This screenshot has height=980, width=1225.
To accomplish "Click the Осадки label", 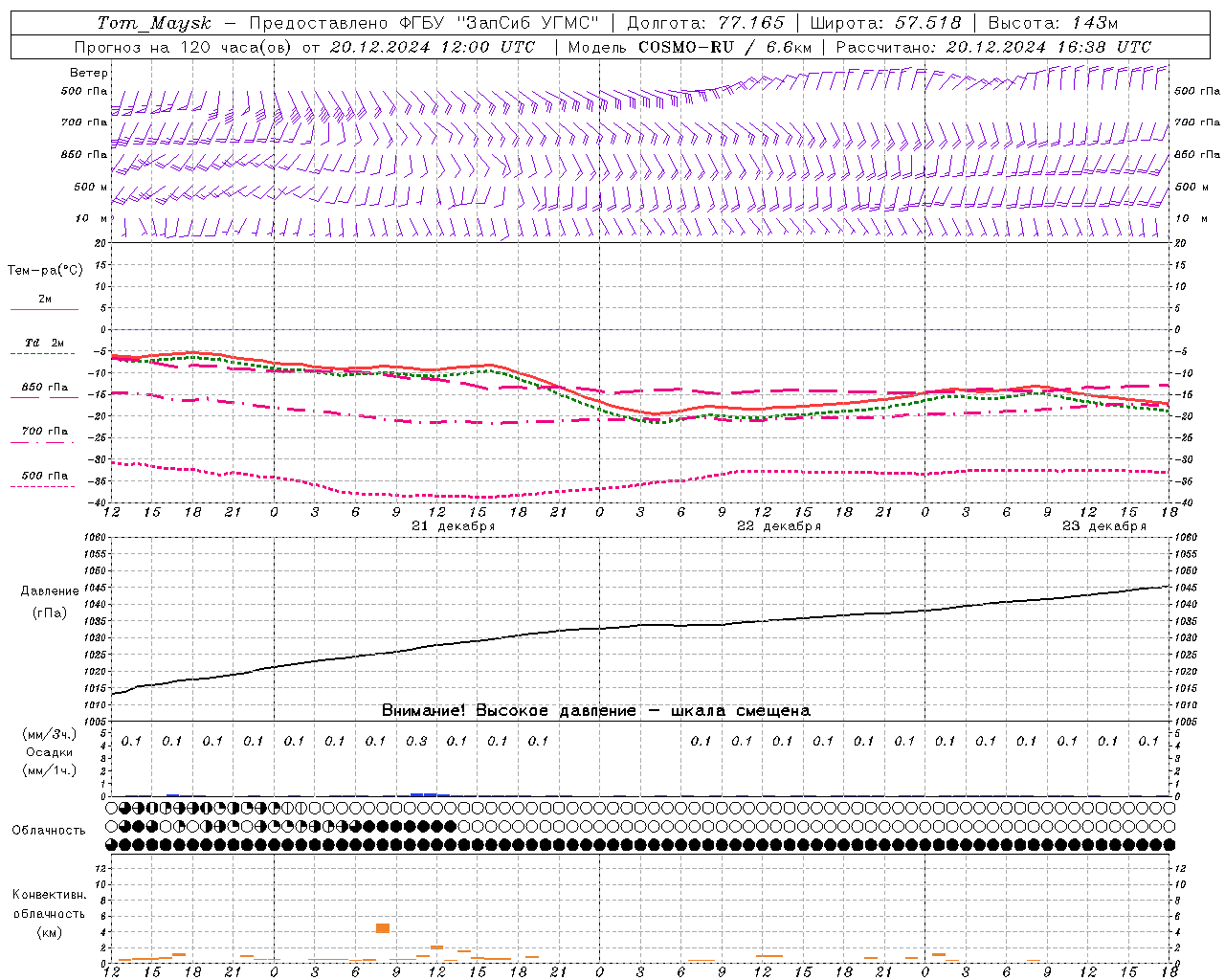I will [x=50, y=752].
